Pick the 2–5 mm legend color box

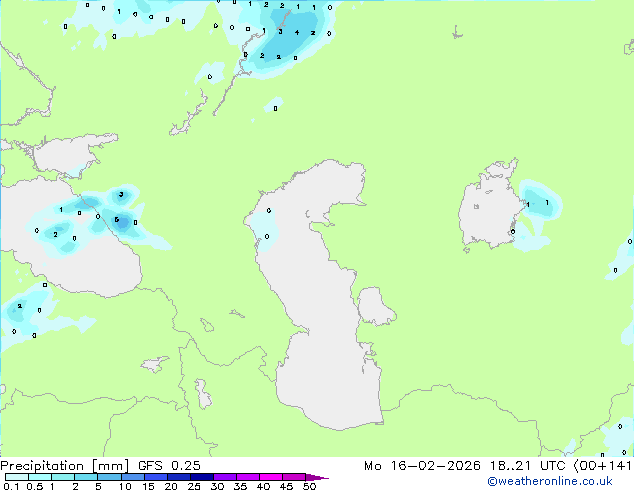point(86,477)
